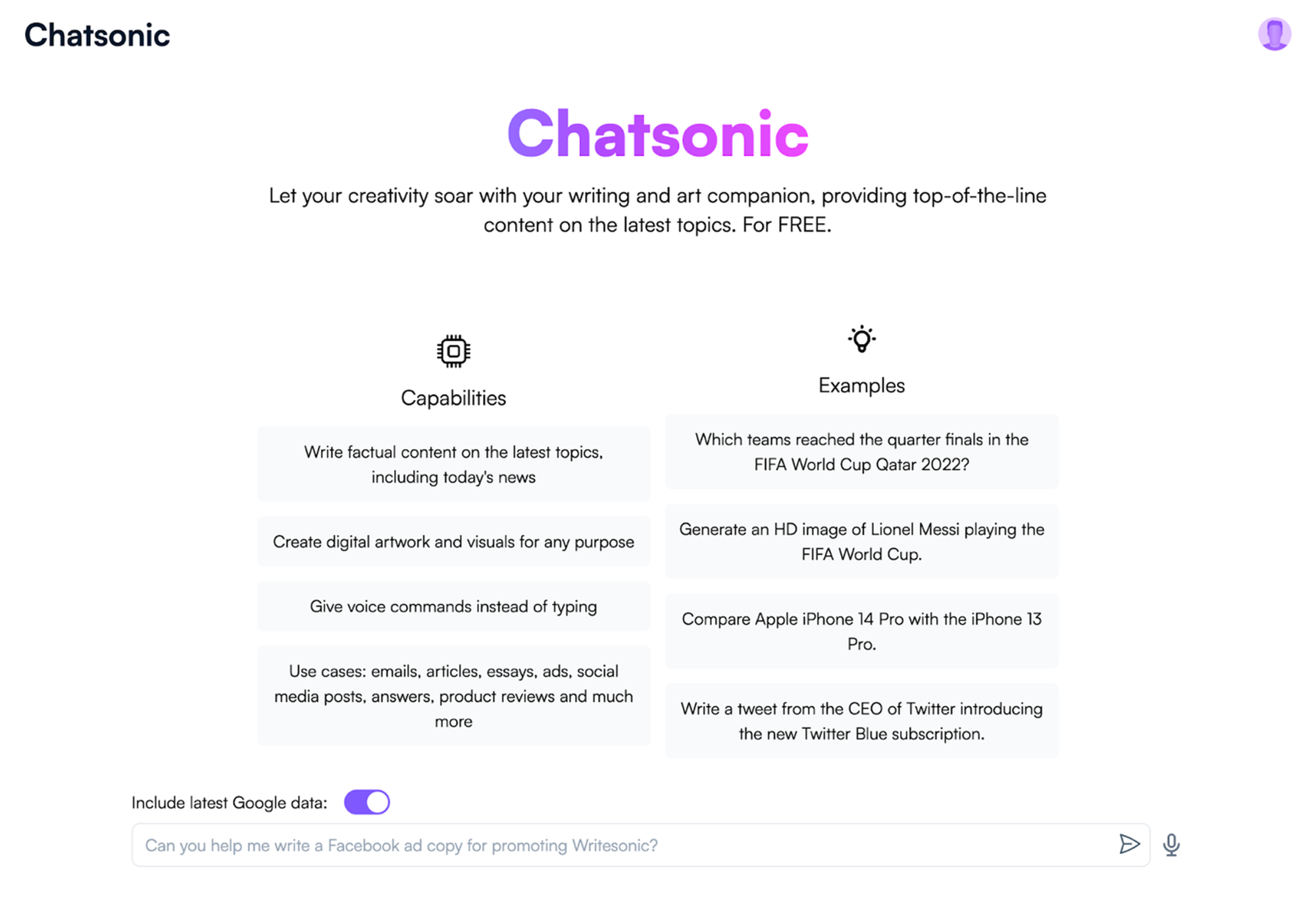The width and height of the screenshot is (1316, 904).
Task: Select the Lionel Messi HD image example
Action: tap(862, 540)
